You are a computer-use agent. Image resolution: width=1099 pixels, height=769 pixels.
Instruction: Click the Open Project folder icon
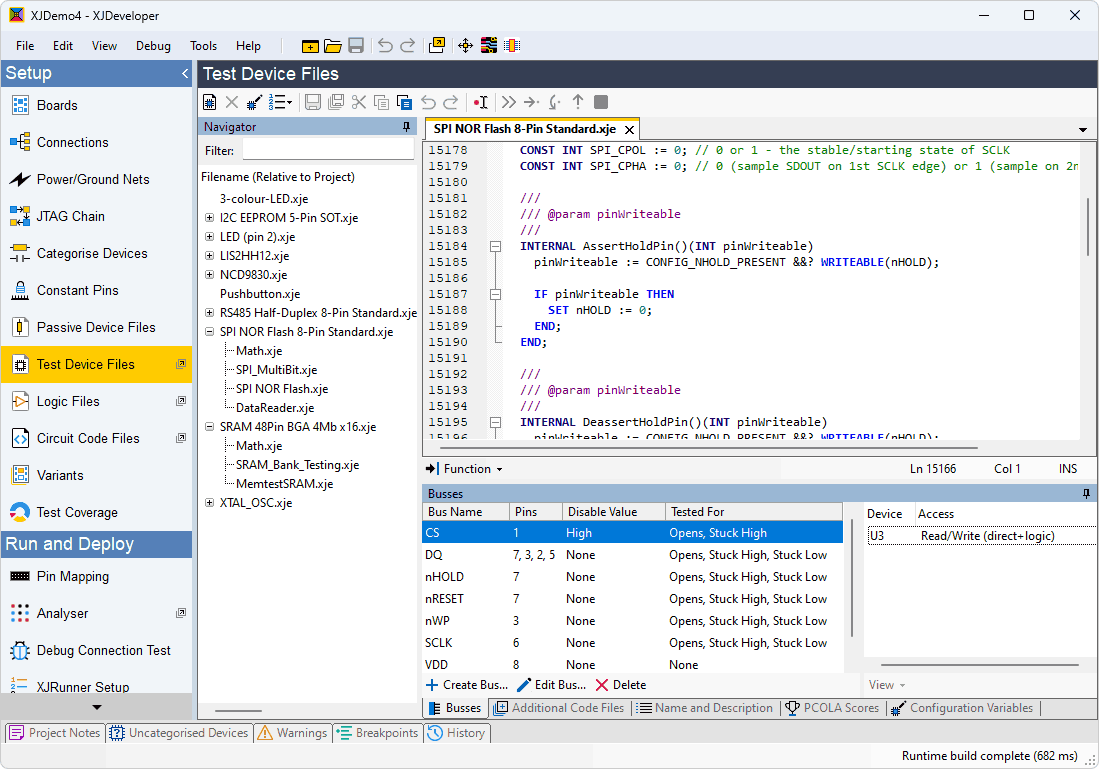pos(333,46)
